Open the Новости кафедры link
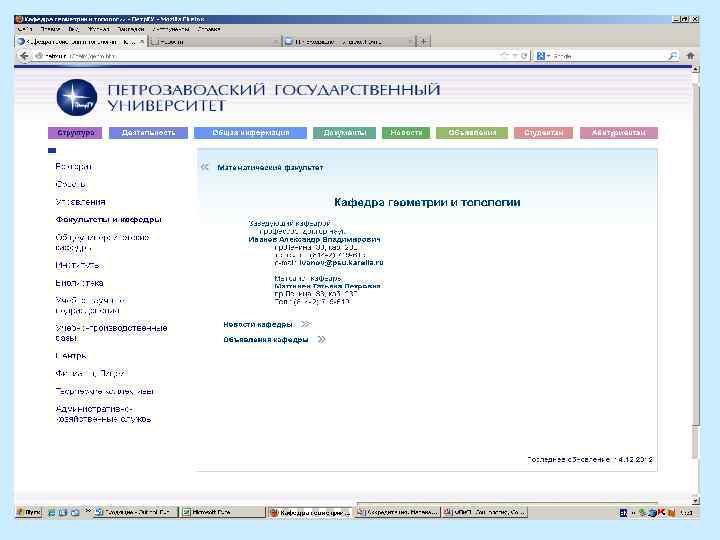720x540 pixels. [258, 324]
